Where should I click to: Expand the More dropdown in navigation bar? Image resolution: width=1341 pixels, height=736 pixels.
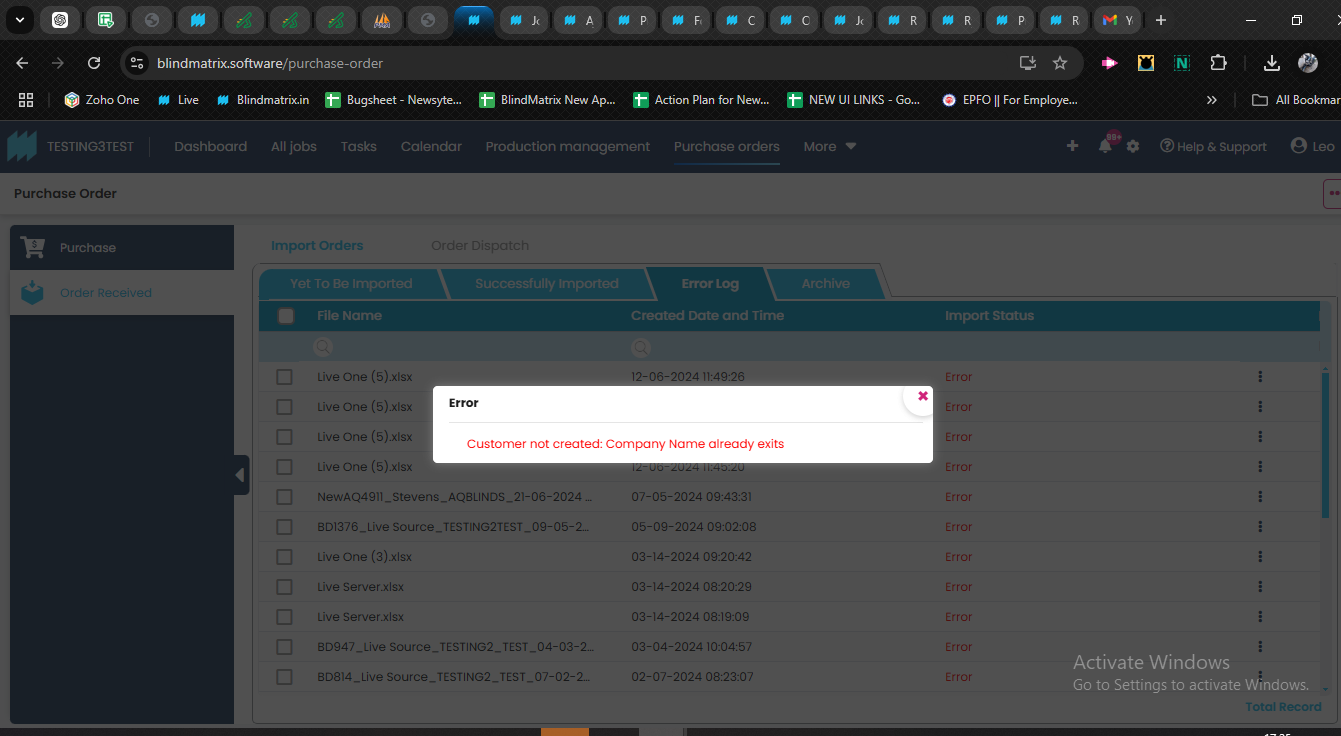(830, 146)
